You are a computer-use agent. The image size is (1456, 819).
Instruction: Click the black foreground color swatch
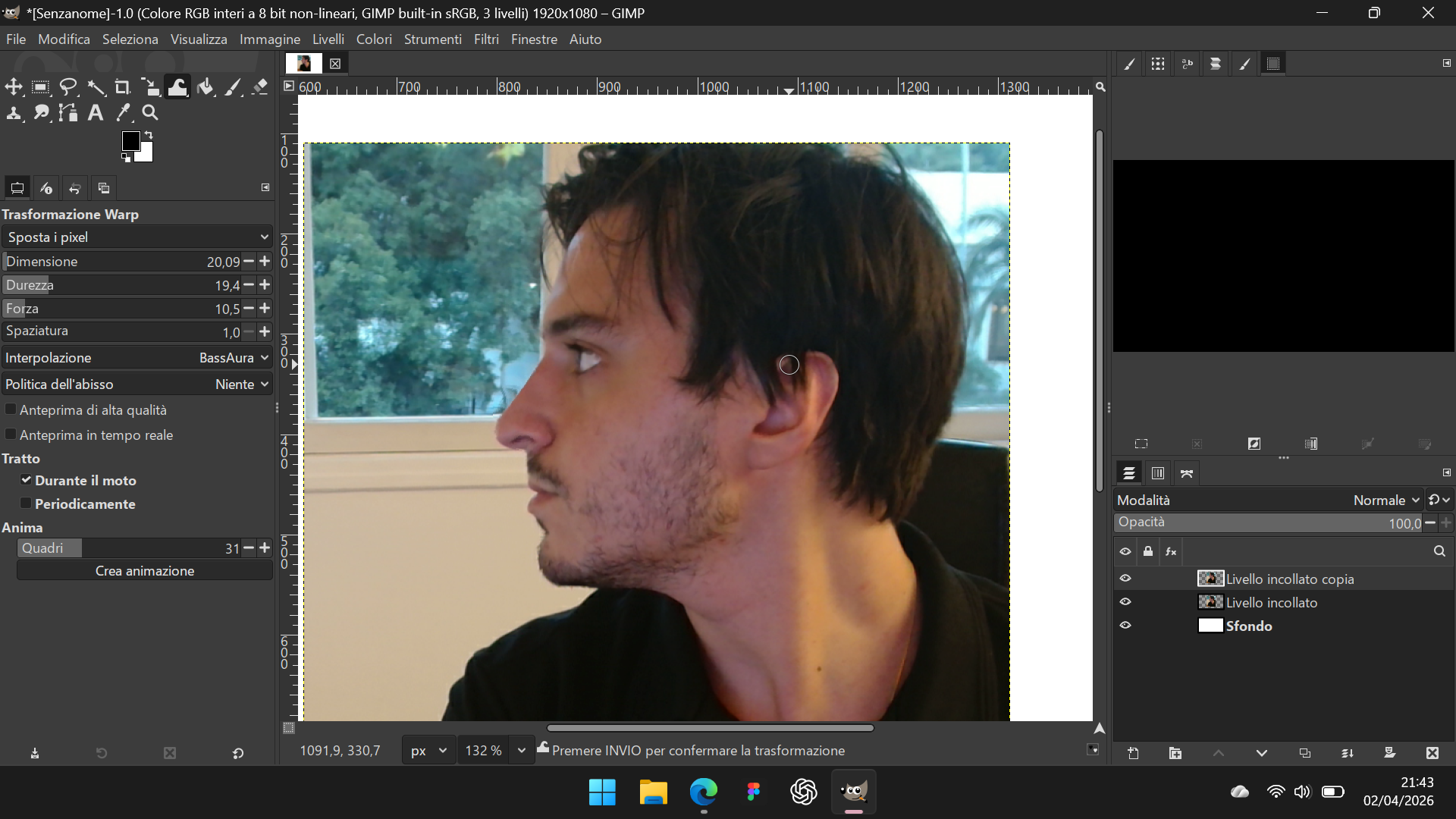[x=130, y=140]
